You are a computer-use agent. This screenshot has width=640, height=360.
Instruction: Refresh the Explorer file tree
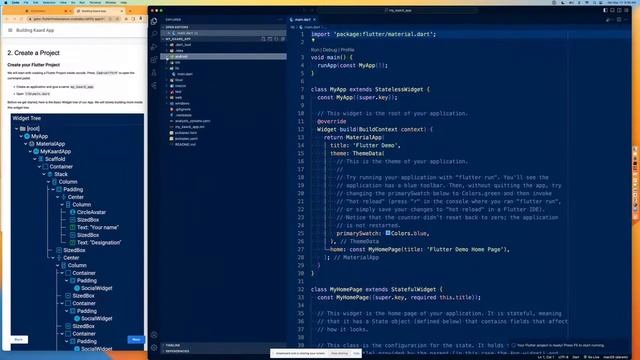[276, 39]
